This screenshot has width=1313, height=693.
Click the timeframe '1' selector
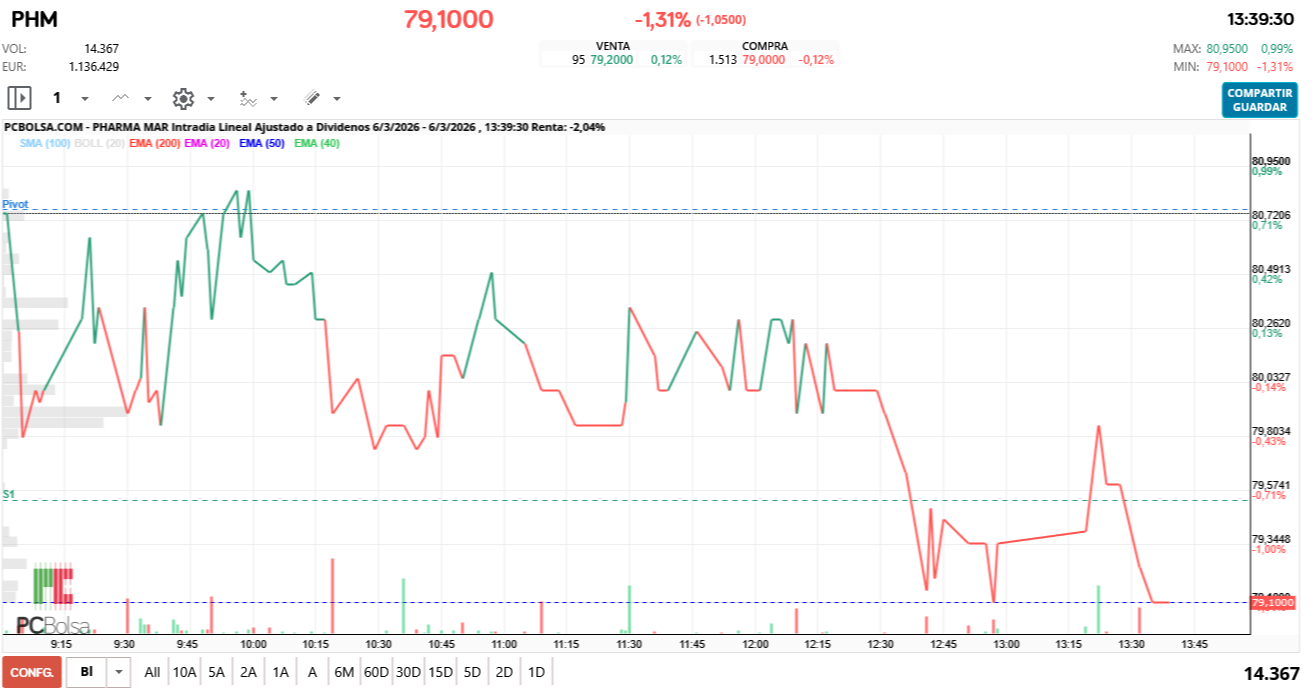pyautogui.click(x=56, y=97)
